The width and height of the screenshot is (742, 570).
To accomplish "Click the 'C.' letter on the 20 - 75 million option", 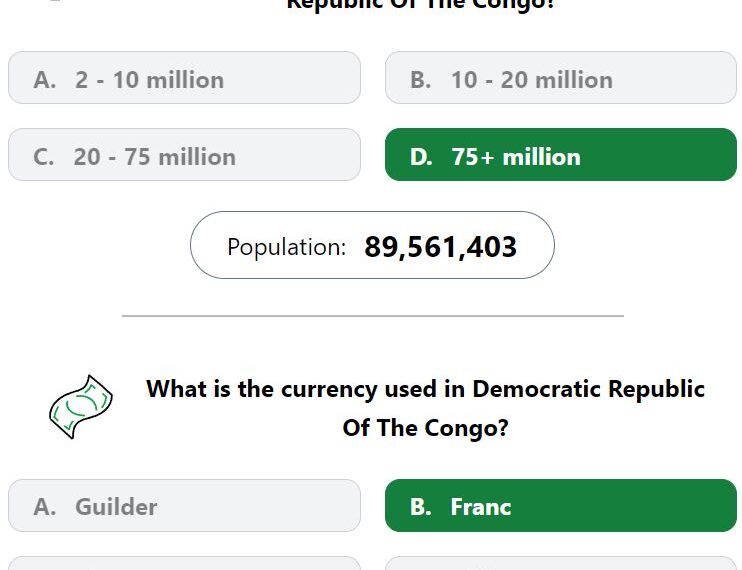I will [x=44, y=157].
